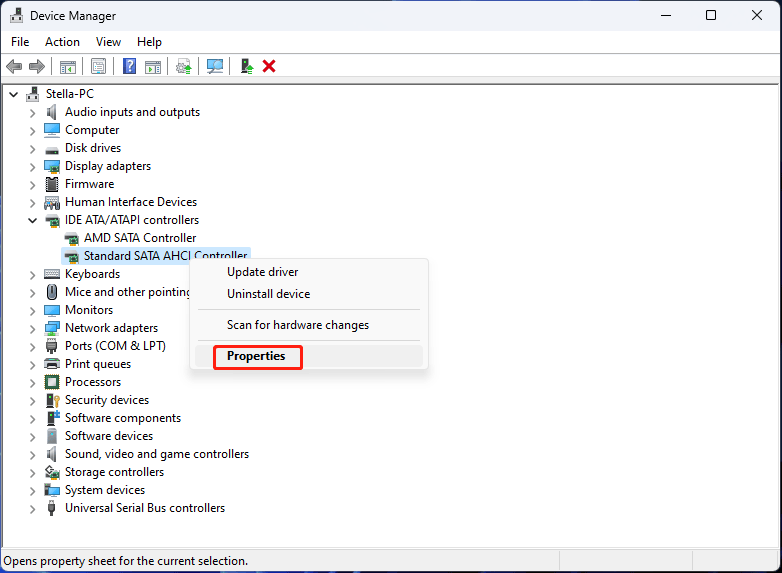The width and height of the screenshot is (782, 573).
Task: Open the View menu
Action: (108, 42)
